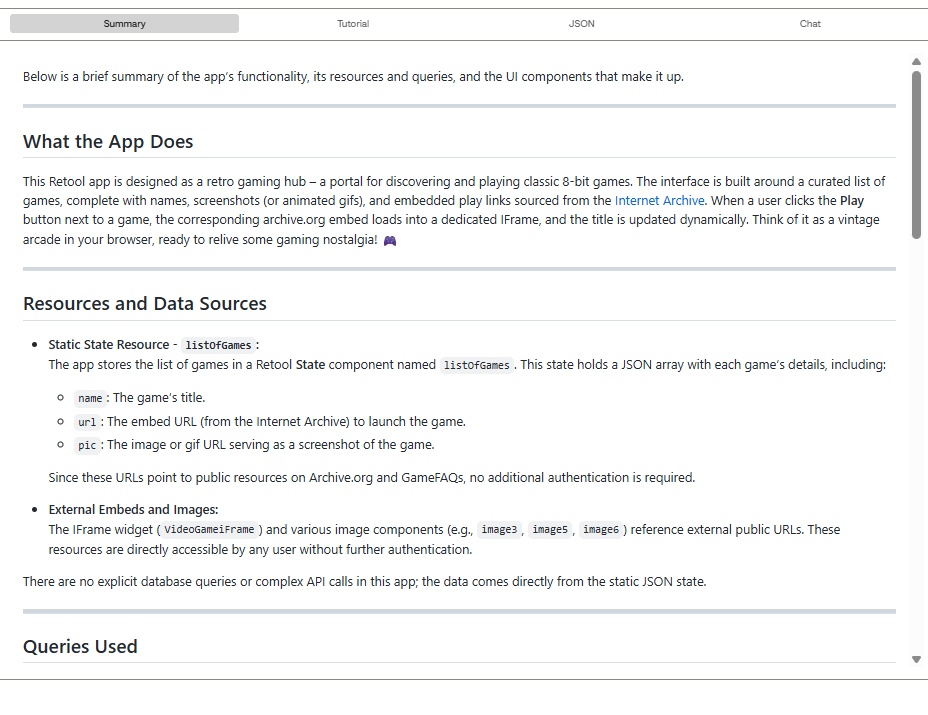Click the listOfGames code label in the Static State Resource bullet
Image resolution: width=928 pixels, height=715 pixels.
218,345
